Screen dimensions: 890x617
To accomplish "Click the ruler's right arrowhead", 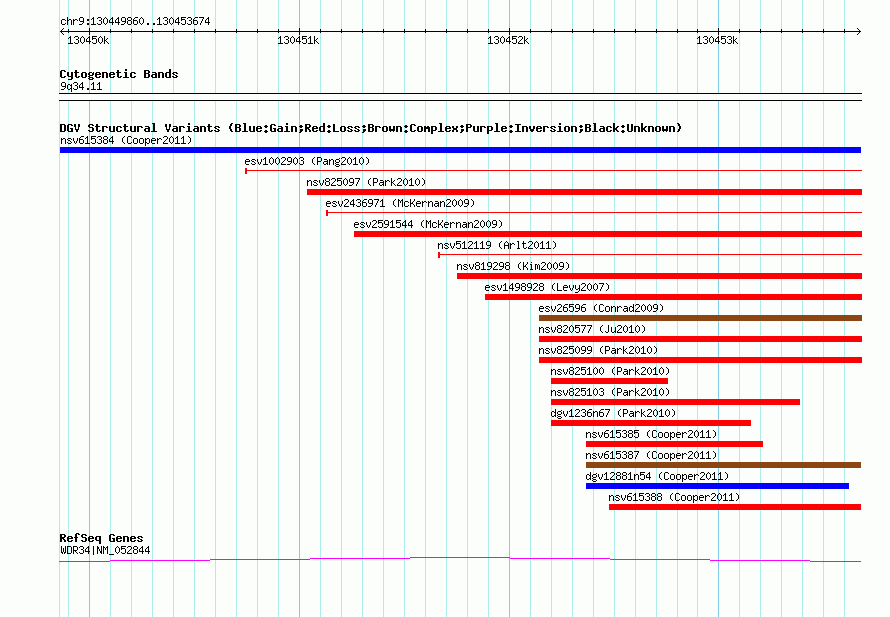I will pos(858,32).
